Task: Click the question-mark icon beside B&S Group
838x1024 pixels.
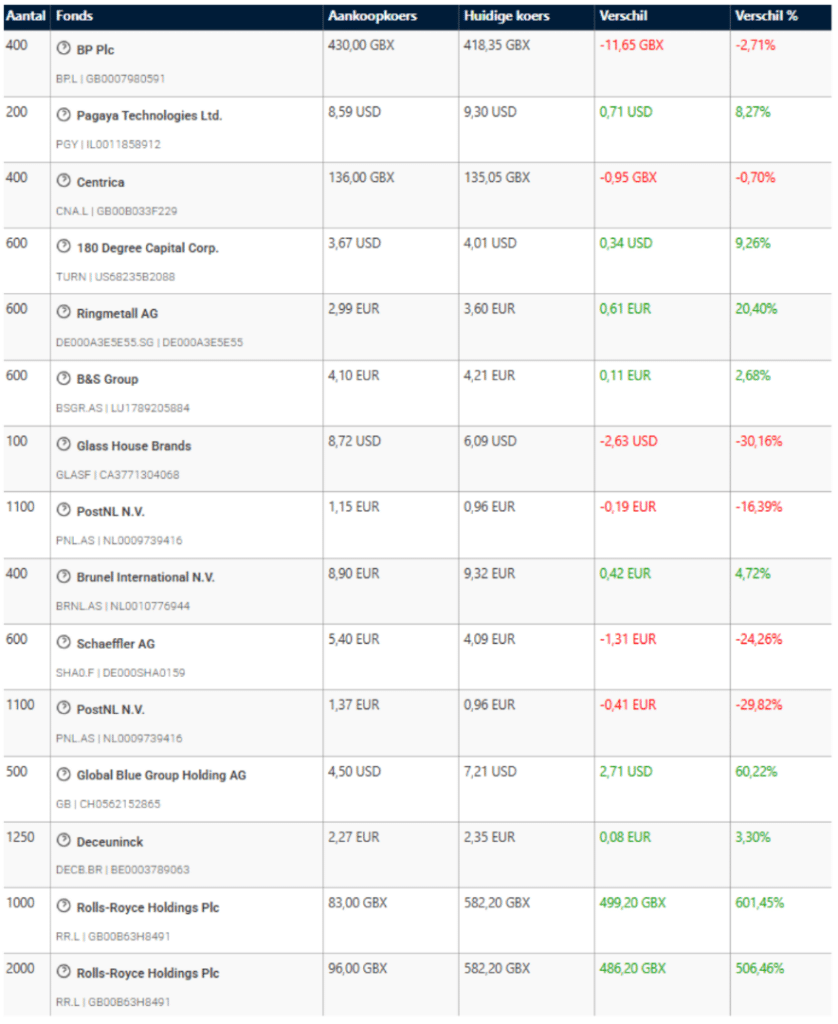Action: pyautogui.click(x=64, y=379)
